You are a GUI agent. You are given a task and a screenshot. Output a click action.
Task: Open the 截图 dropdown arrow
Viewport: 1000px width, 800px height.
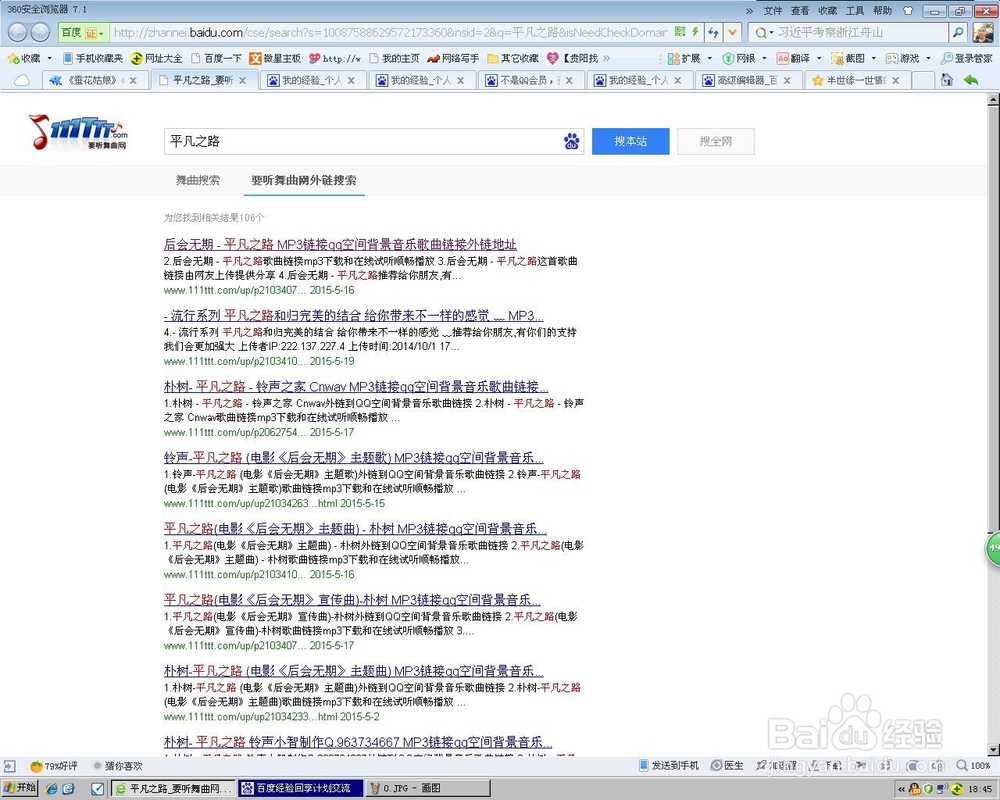(872, 58)
